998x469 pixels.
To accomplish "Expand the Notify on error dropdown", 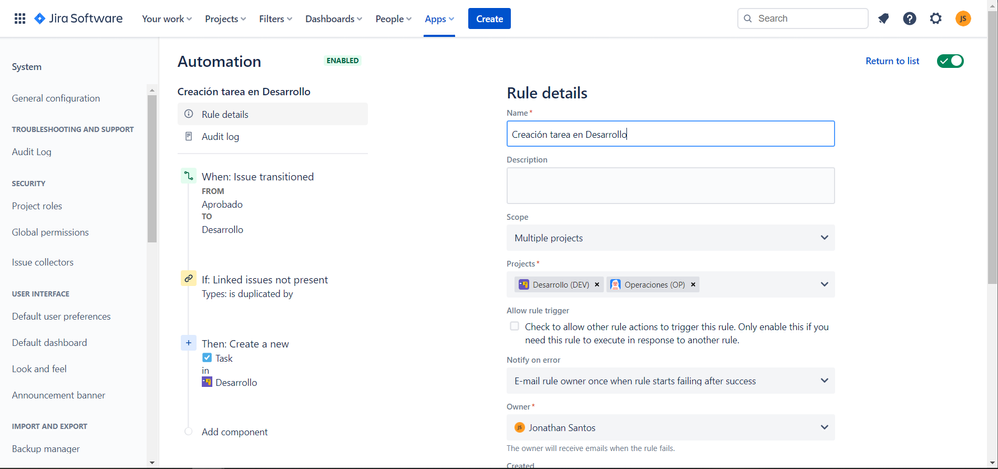I will (x=670, y=381).
